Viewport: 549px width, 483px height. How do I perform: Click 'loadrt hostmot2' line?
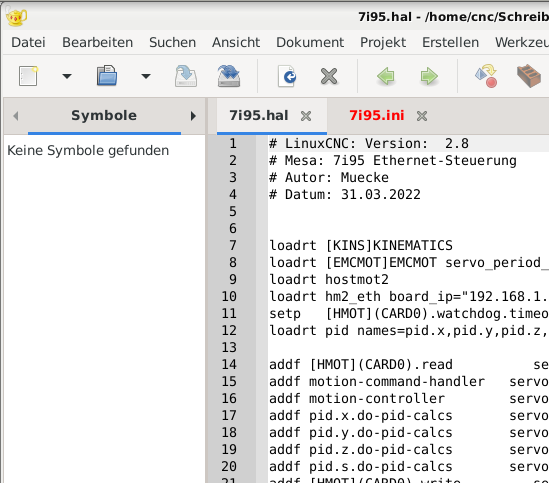pos(329,280)
